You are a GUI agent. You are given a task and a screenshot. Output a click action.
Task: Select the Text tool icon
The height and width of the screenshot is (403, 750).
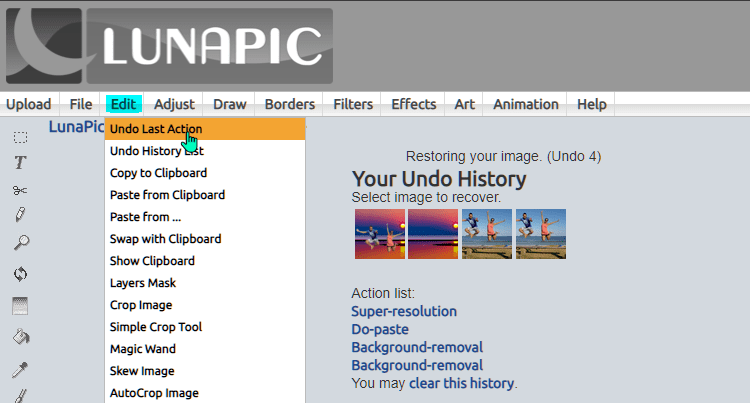coord(20,163)
